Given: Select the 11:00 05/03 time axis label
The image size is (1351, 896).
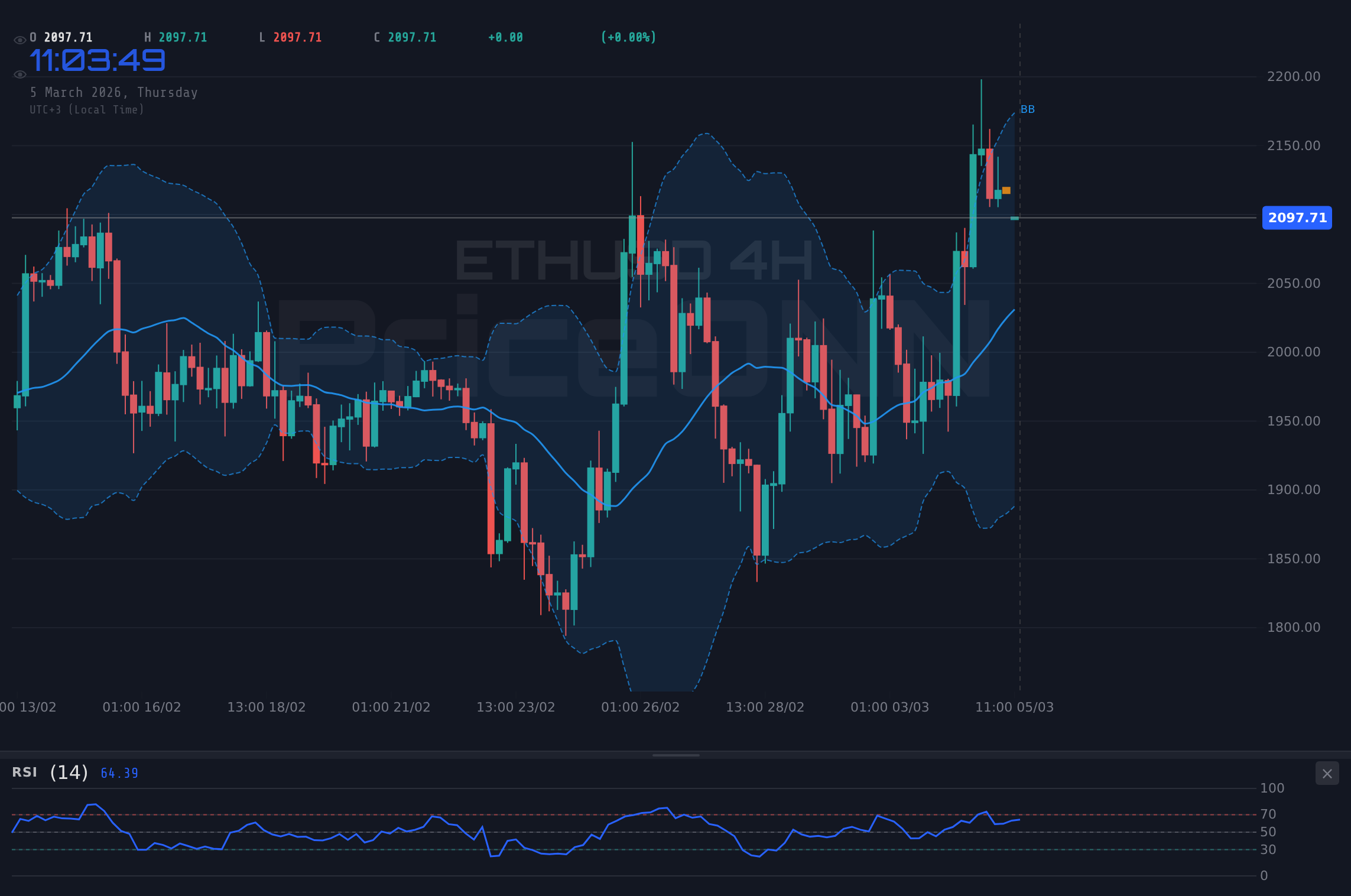Looking at the screenshot, I should [1014, 706].
